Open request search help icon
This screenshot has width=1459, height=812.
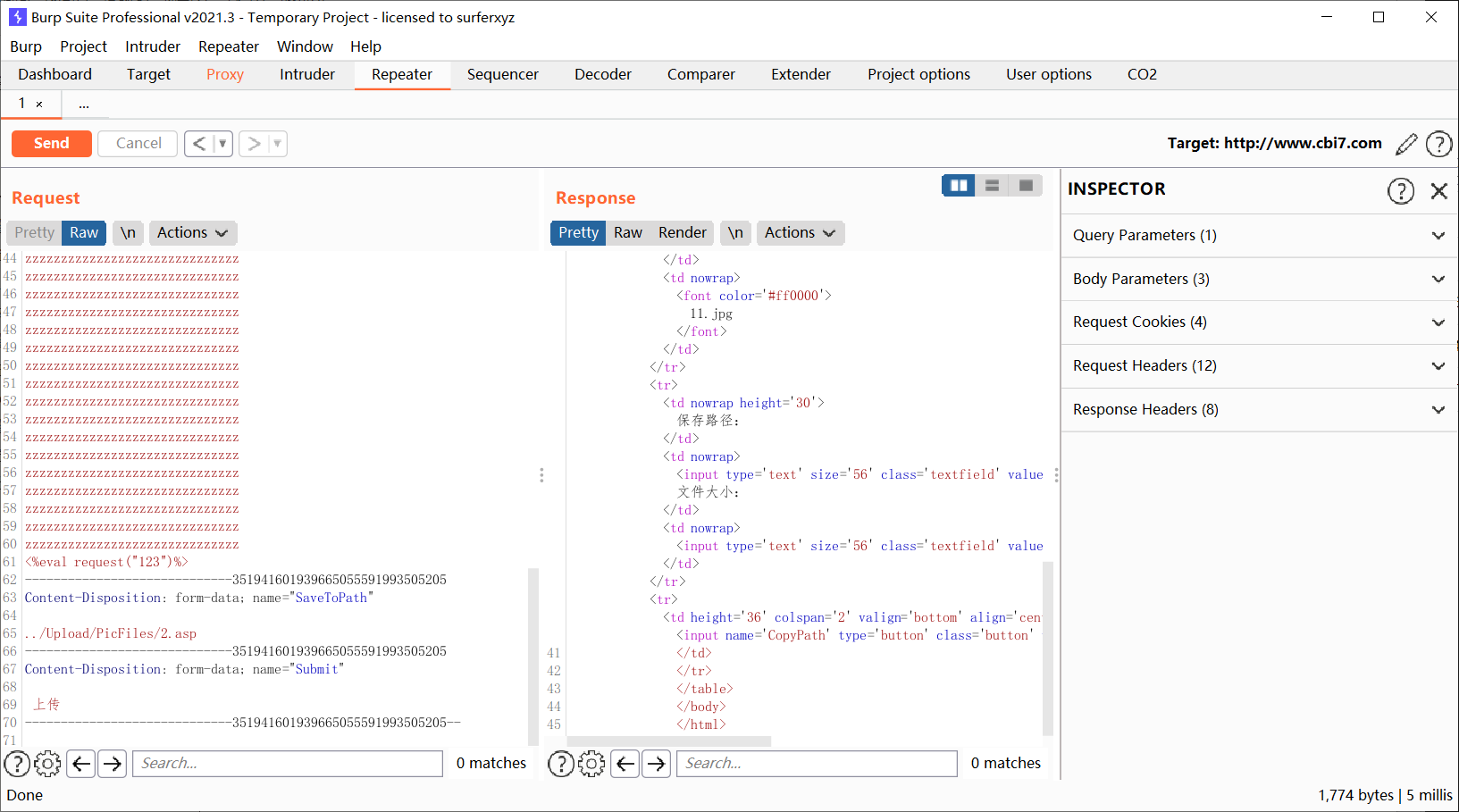17,764
